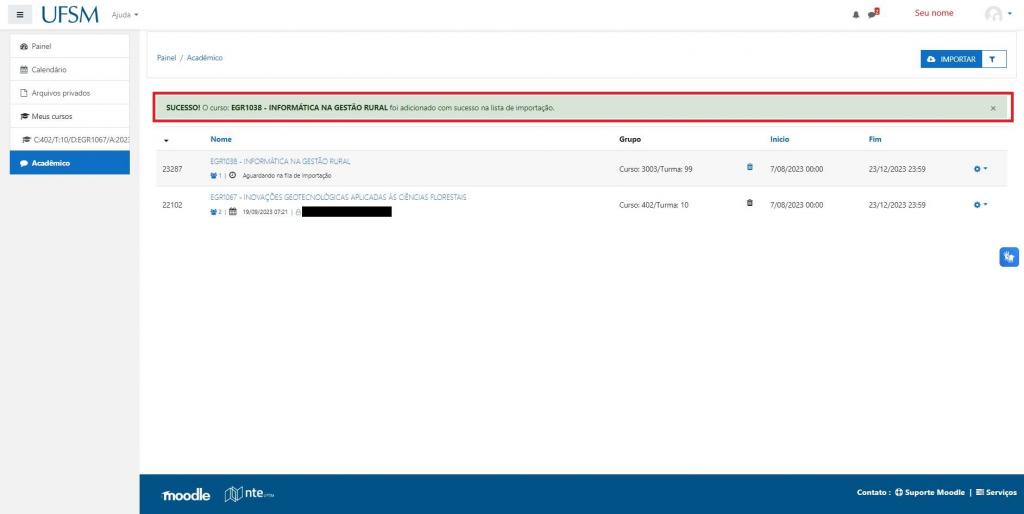
Task: Click the user avatar picture
Action: 992,14
